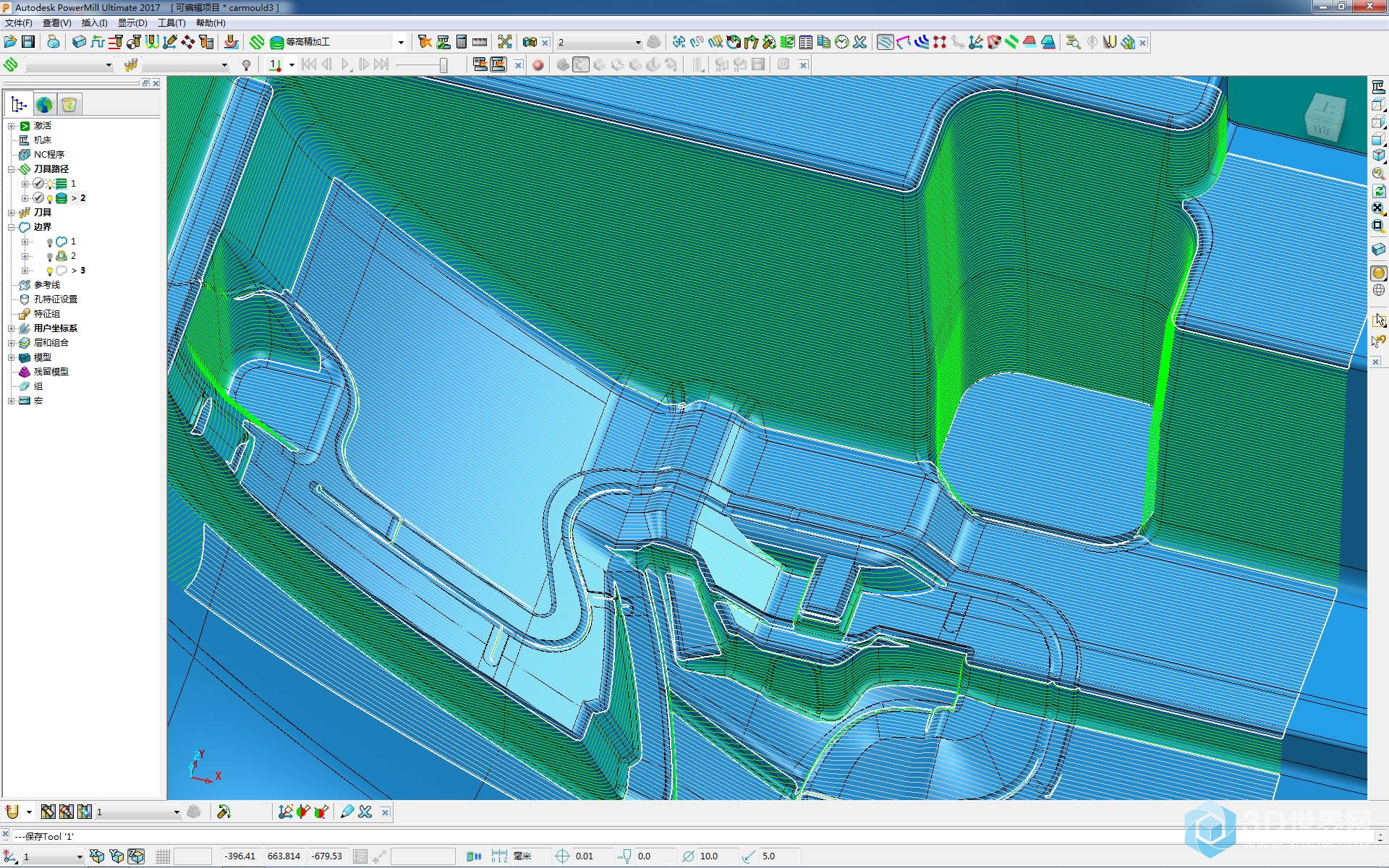This screenshot has height=868, width=1389.
Task: Open the 文件(F) menu
Action: click(x=18, y=23)
